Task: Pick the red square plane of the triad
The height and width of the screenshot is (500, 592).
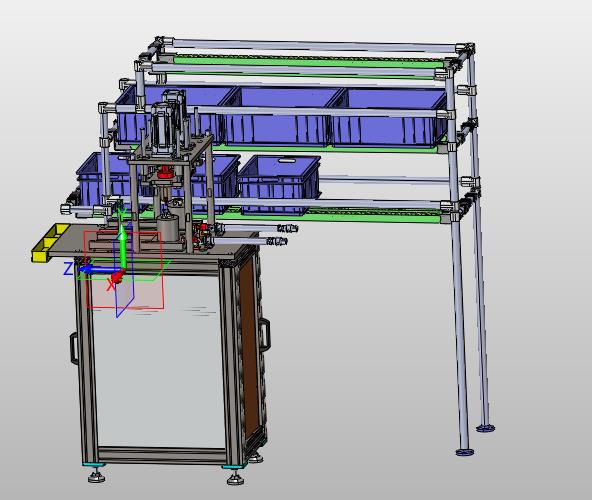Action: pyautogui.click(x=125, y=270)
